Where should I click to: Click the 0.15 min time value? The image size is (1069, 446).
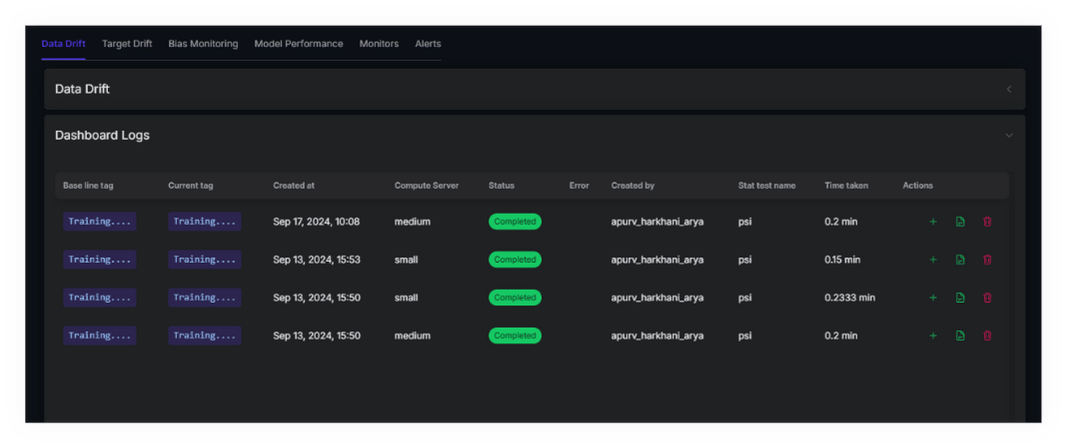(x=843, y=260)
